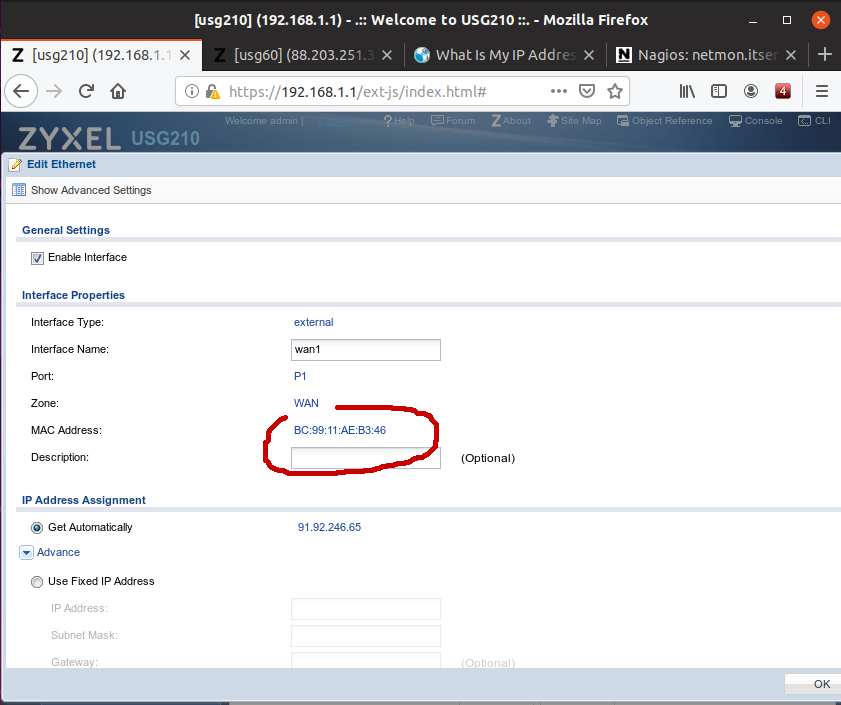Close the Nagios tab
Image resolution: width=841 pixels, height=705 pixels.
point(791,55)
